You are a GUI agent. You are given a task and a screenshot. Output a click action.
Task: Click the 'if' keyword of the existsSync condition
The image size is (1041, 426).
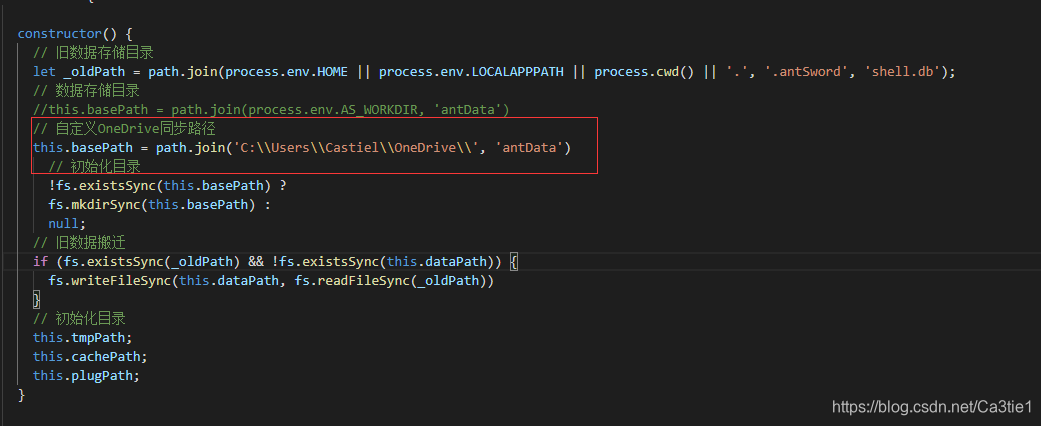[x=40, y=261]
